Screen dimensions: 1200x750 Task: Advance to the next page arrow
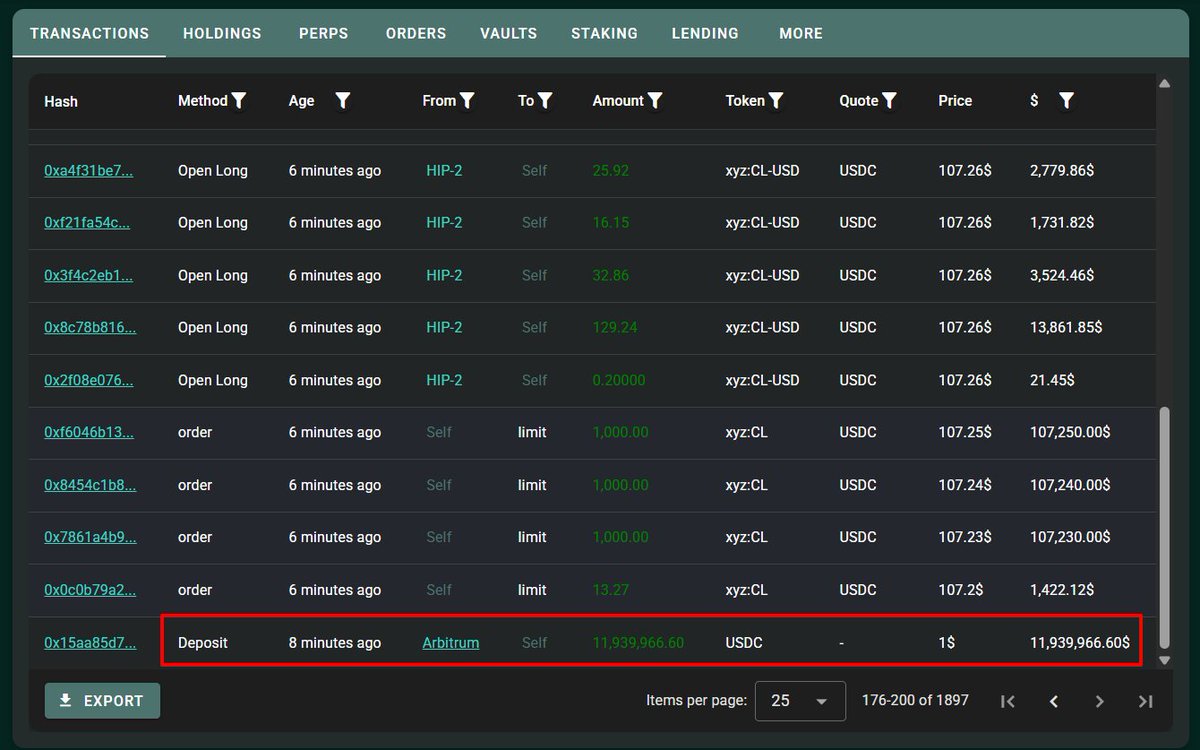tap(1100, 701)
